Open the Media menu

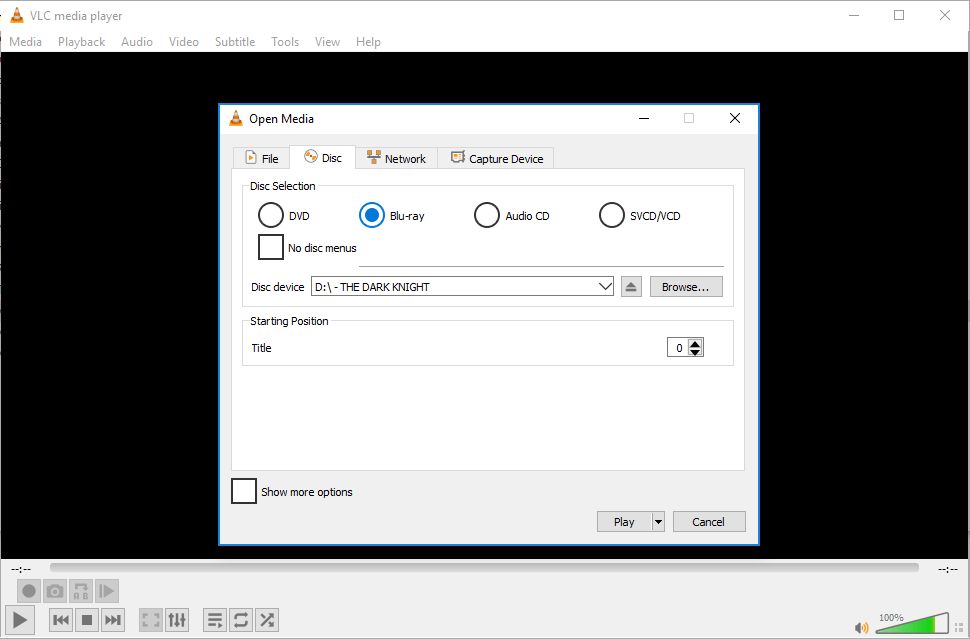tap(25, 41)
